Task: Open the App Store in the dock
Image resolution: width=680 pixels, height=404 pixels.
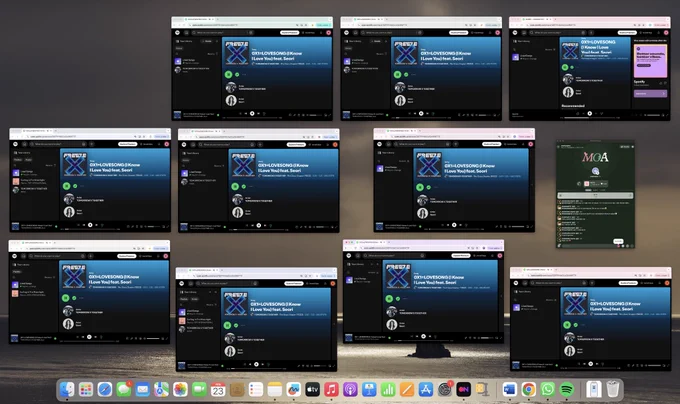Action: click(x=425, y=389)
